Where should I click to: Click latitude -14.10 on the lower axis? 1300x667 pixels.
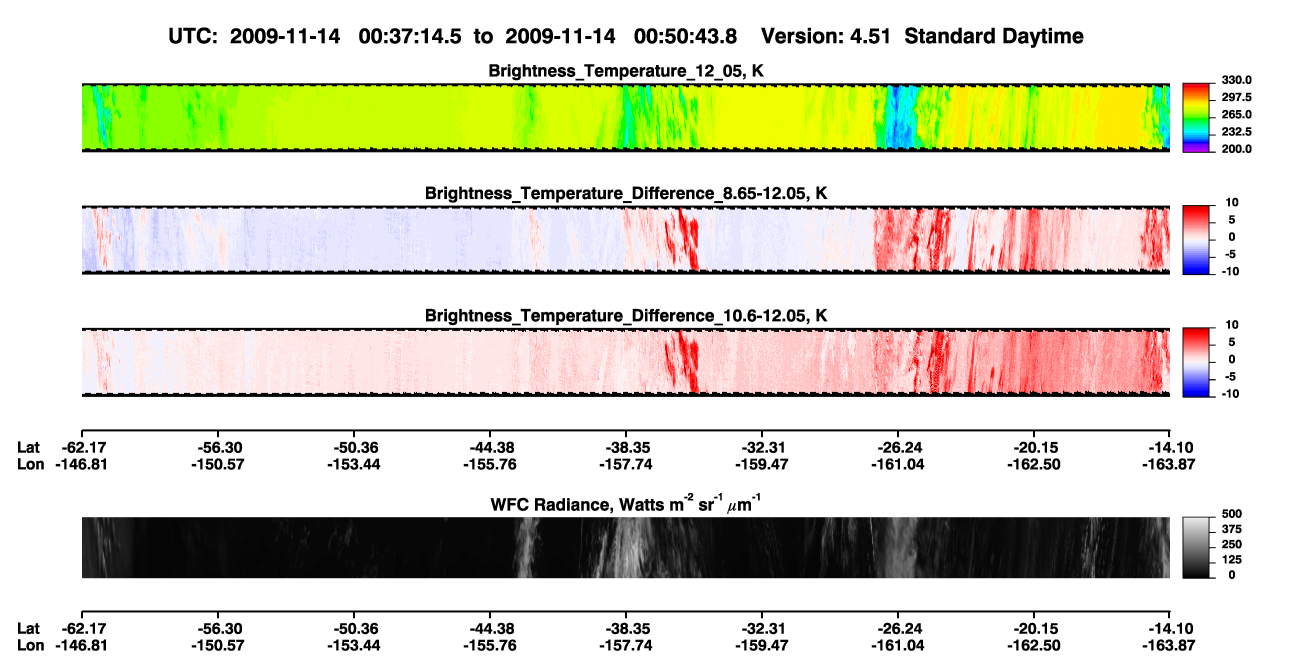tap(1170, 629)
